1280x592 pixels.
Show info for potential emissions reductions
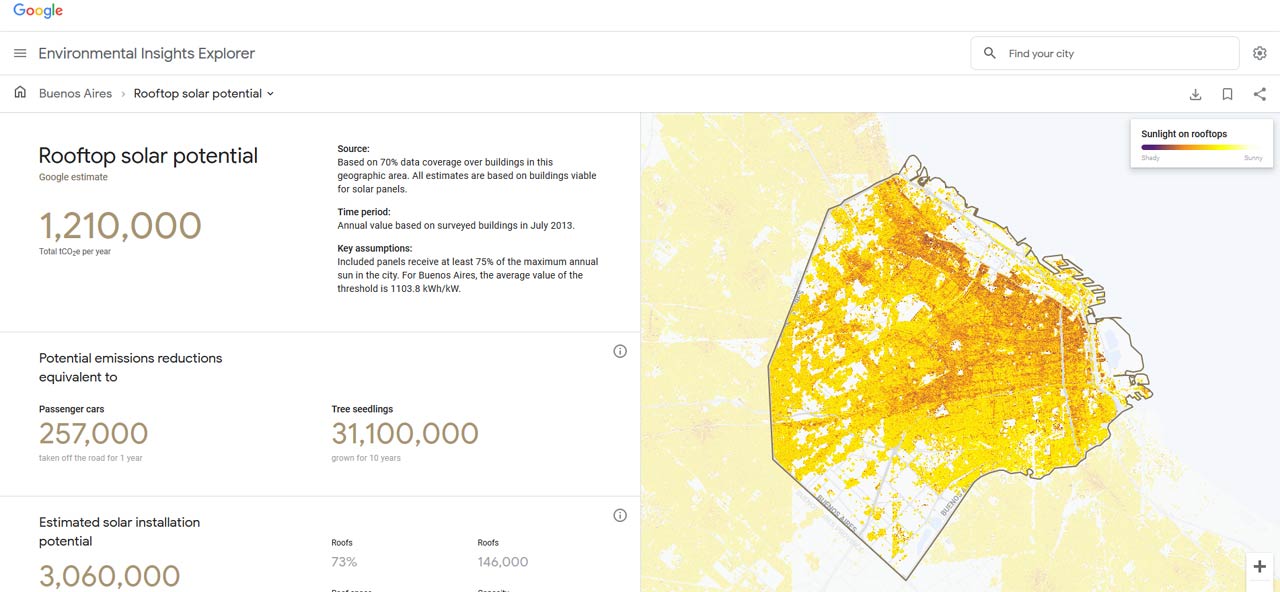pos(620,351)
